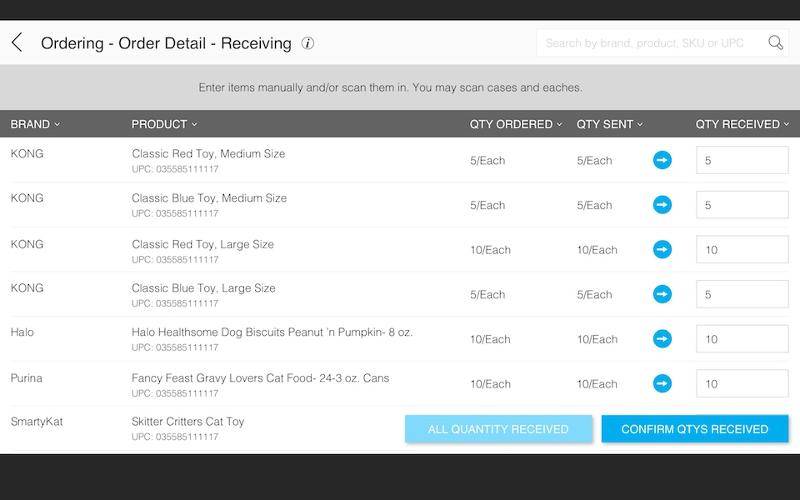The image size is (800, 500).
Task: Select product 'Classic Blue Toy, Medium Size'
Action: coord(209,198)
